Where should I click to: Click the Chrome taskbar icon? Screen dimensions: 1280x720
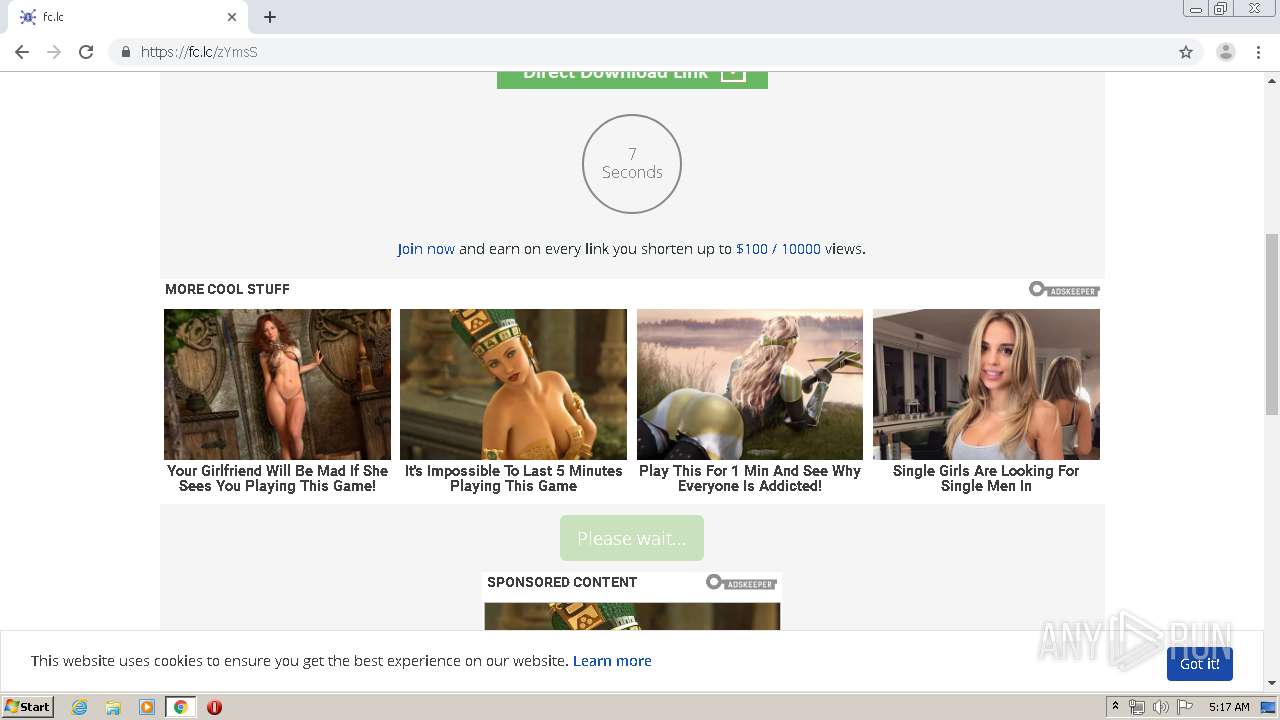181,707
